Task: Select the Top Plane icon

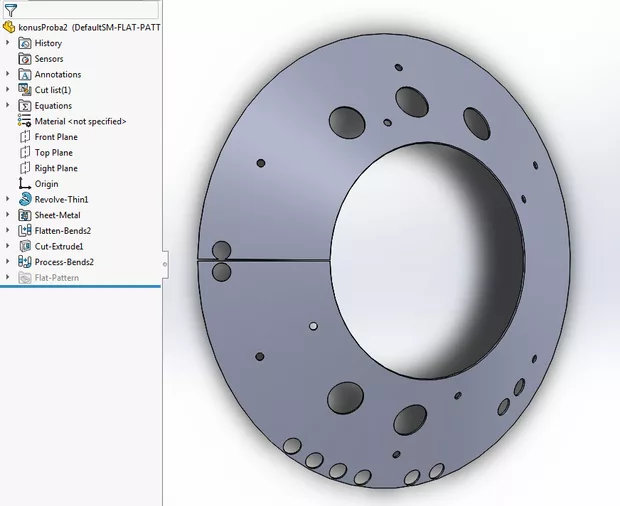Action: [x=26, y=153]
